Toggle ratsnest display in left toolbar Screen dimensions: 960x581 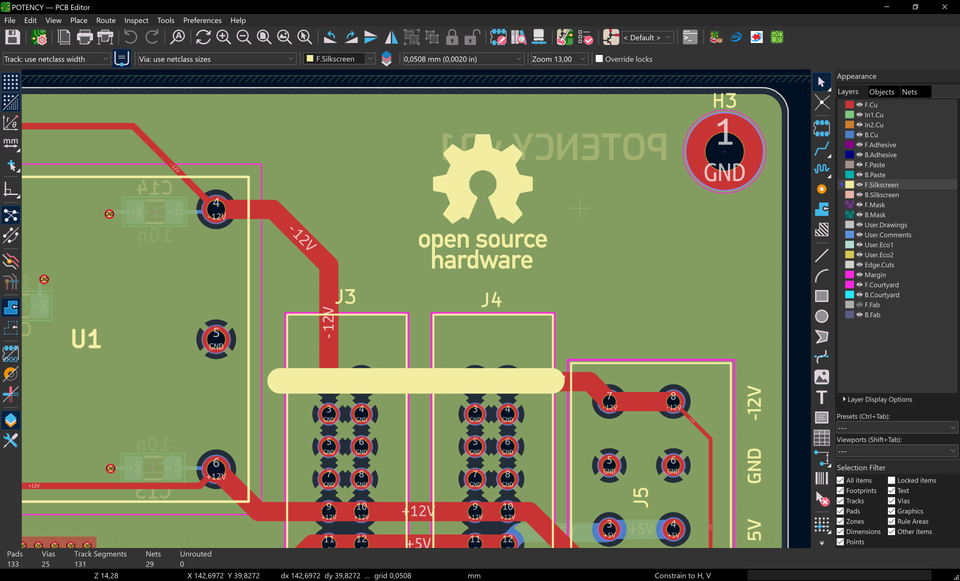tap(10, 215)
